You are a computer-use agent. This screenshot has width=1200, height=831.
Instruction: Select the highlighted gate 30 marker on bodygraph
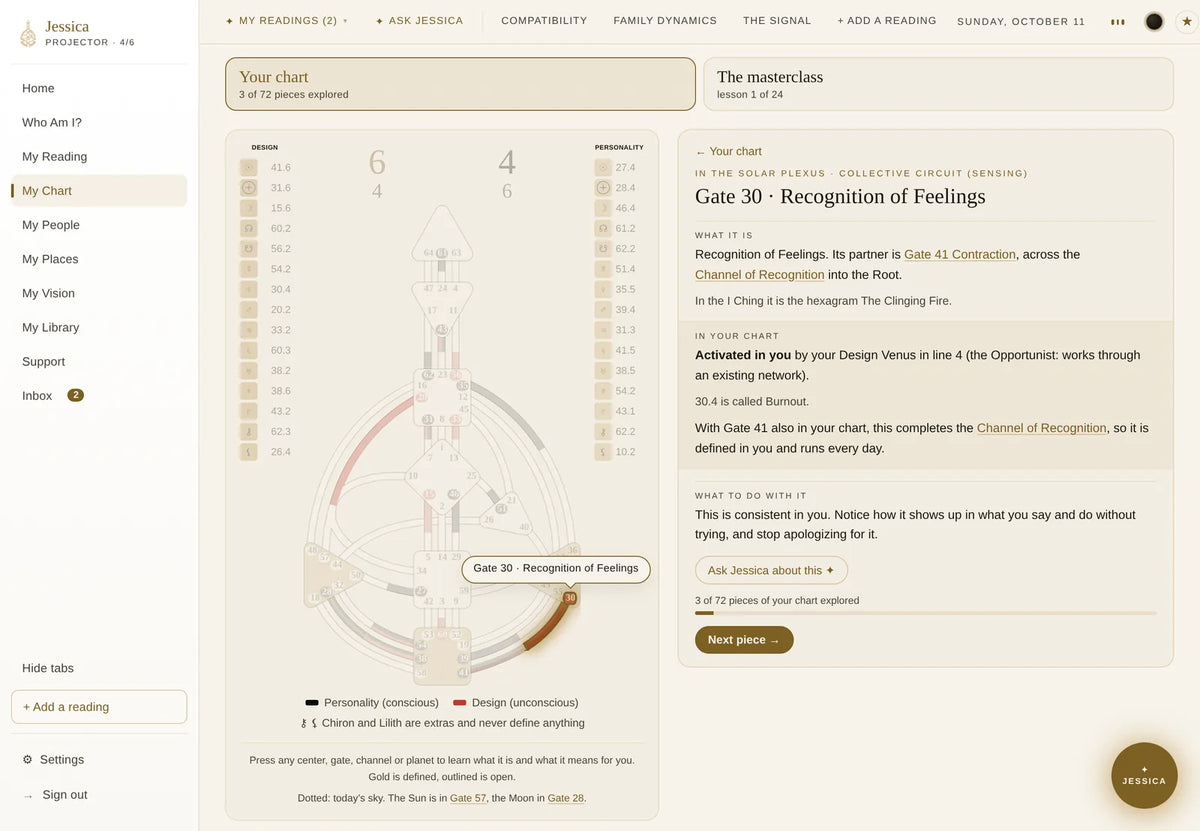[x=570, y=598]
